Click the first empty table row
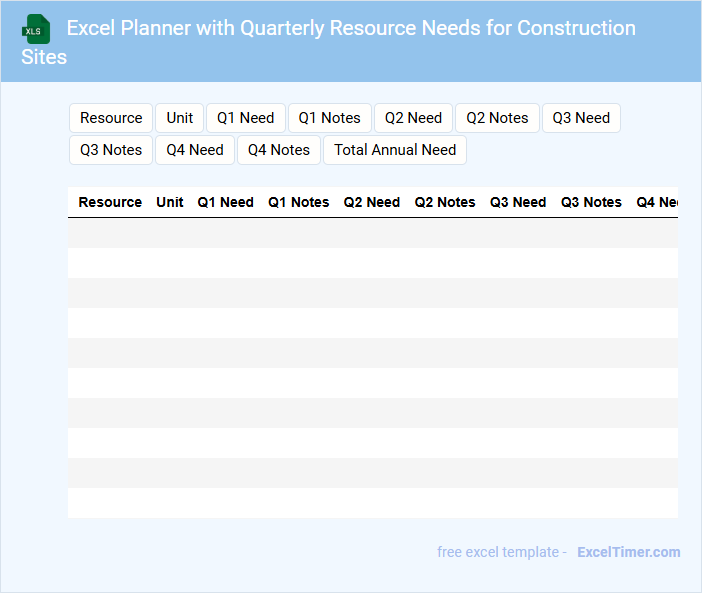This screenshot has width=702, height=593. pyautogui.click(x=372, y=233)
